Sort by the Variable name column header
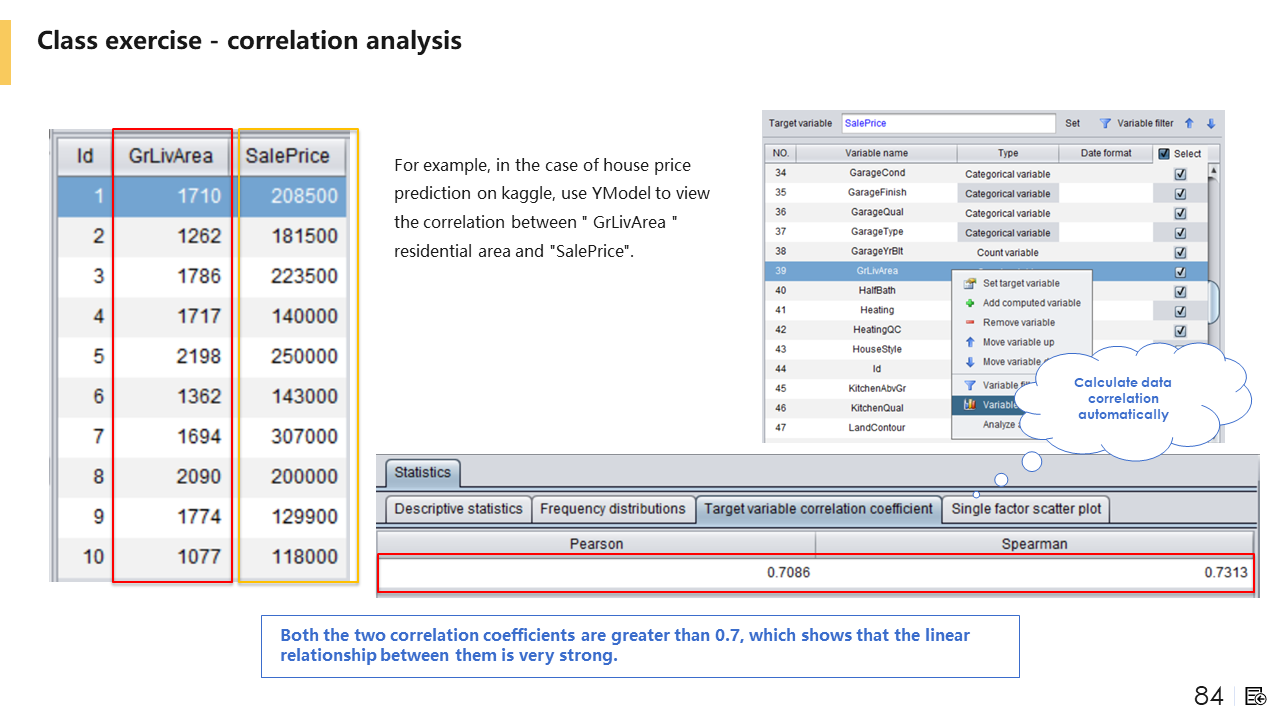Screen dimensions: 1280x720 pos(876,154)
